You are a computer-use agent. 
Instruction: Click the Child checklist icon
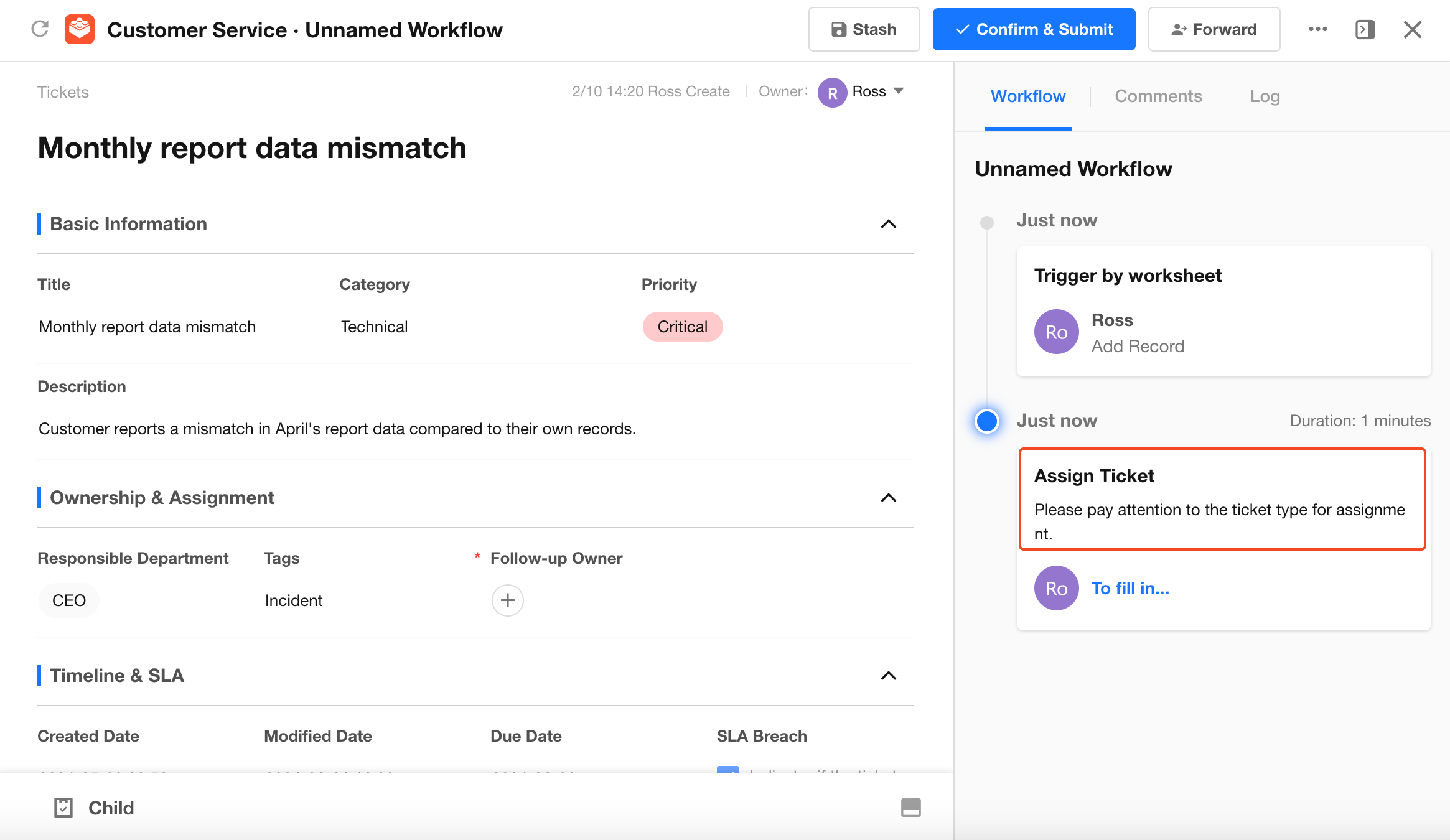(x=63, y=808)
